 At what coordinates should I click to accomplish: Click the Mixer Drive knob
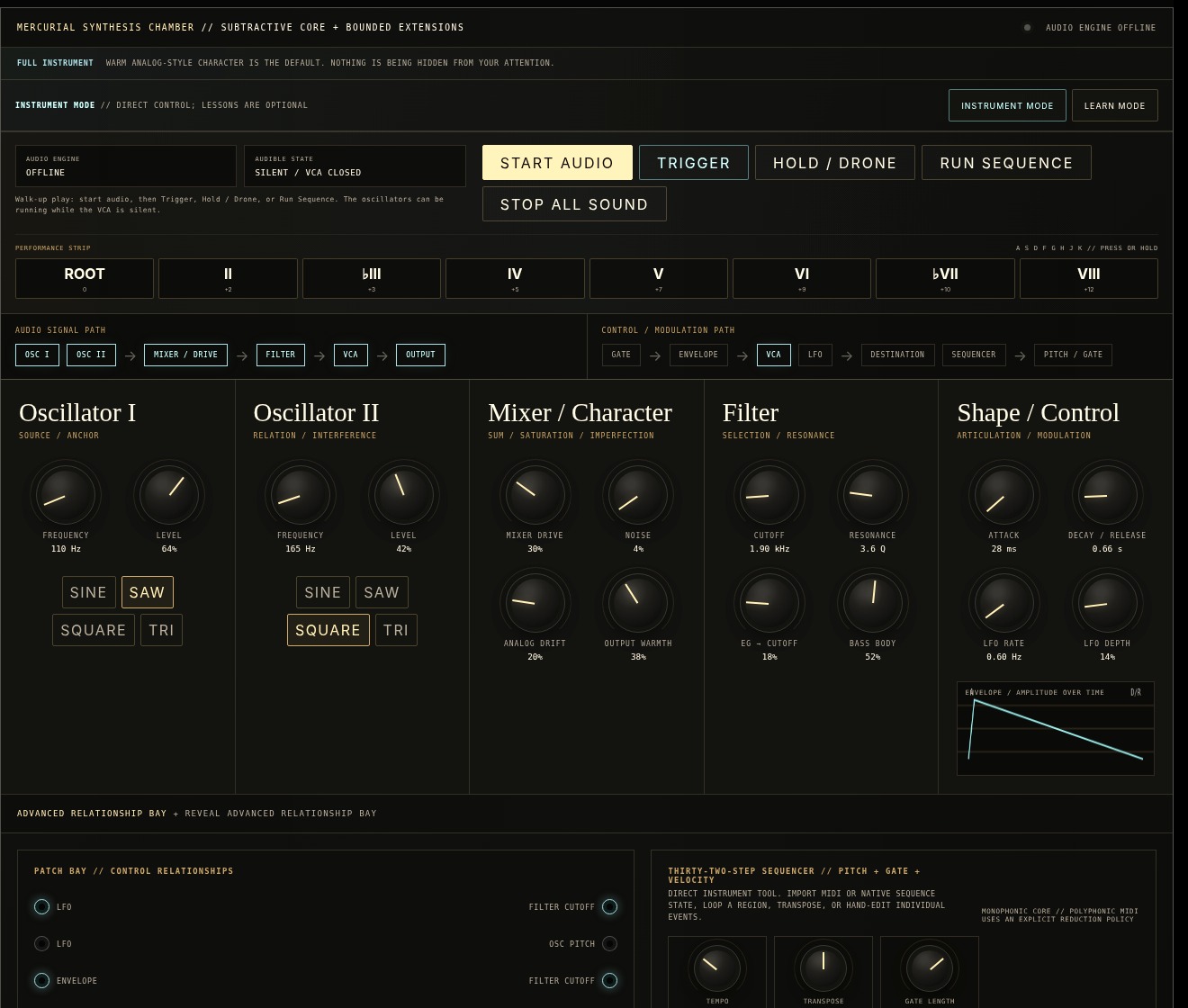(535, 495)
